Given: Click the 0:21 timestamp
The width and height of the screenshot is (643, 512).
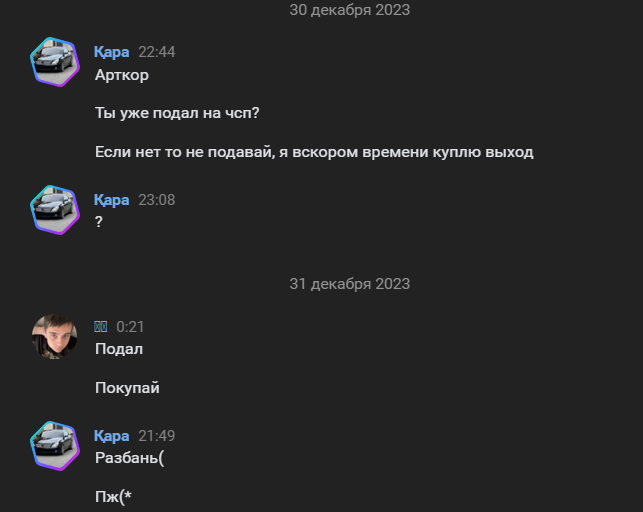Looking at the screenshot, I should click(131, 327).
